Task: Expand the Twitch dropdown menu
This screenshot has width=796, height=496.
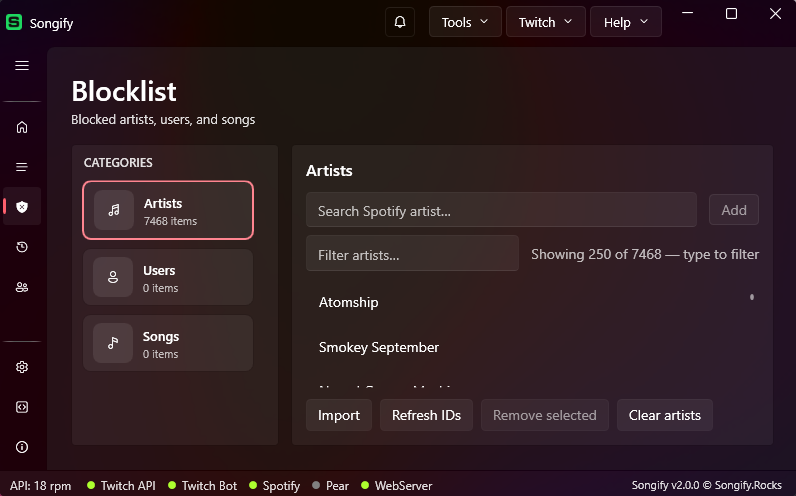Action: 546,22
